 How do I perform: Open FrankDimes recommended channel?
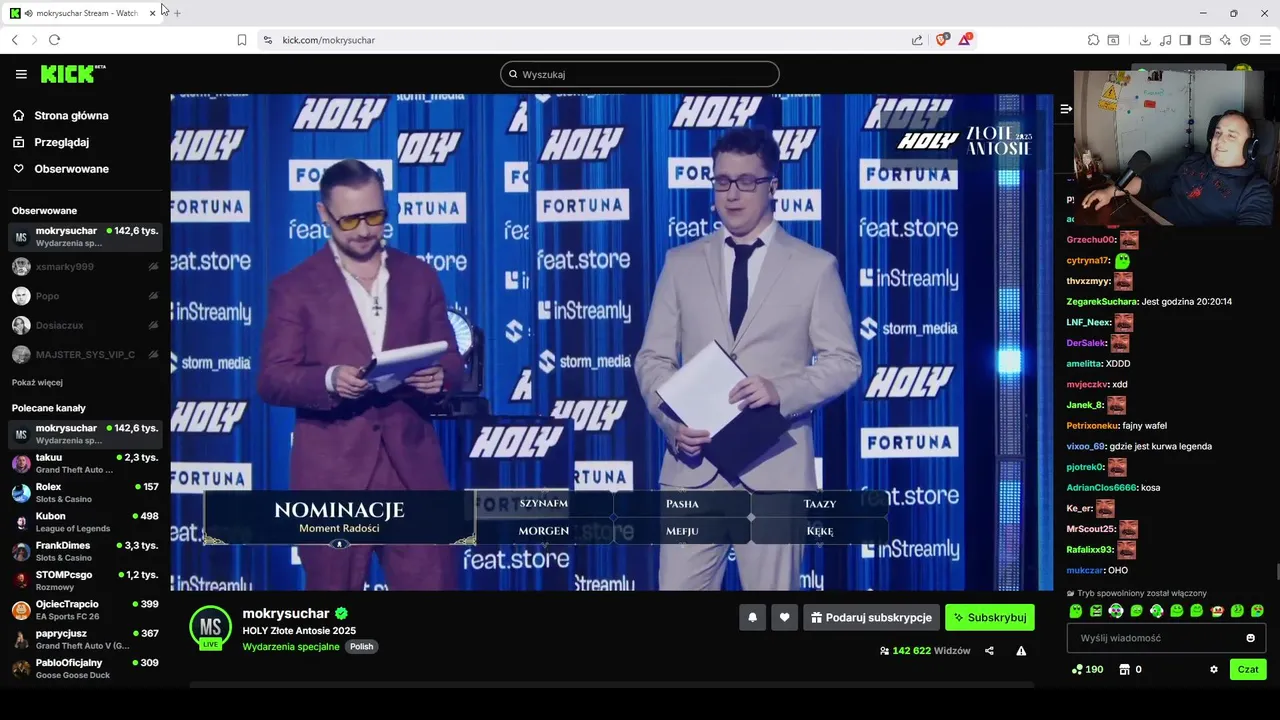tap(85, 551)
